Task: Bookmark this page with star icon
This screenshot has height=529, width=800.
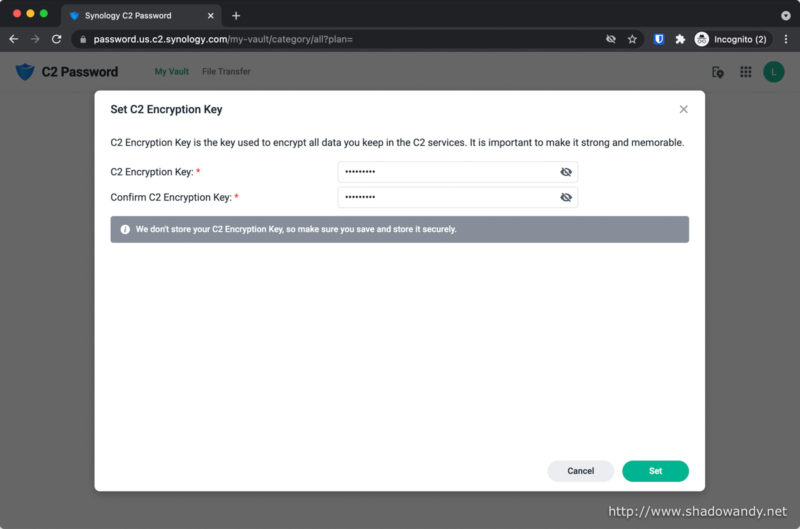Action: pos(632,39)
